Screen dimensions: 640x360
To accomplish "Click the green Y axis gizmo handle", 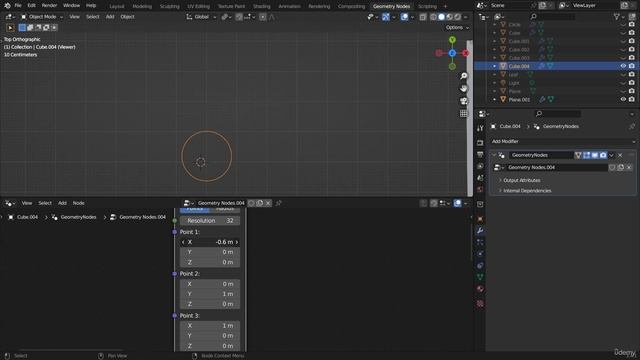I will pyautogui.click(x=452, y=40).
